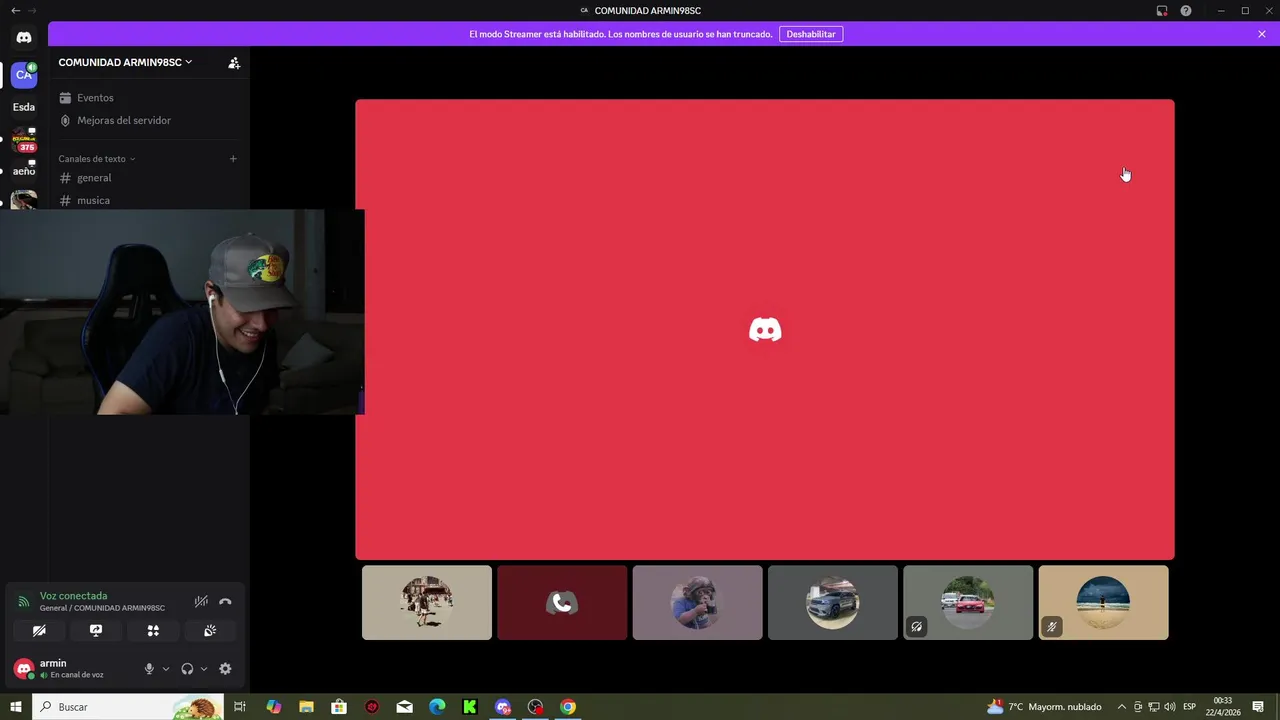The image size is (1280, 720).
Task: Open General / COMUNIDAD ARMIN98SC voice channel link
Action: tap(102, 608)
